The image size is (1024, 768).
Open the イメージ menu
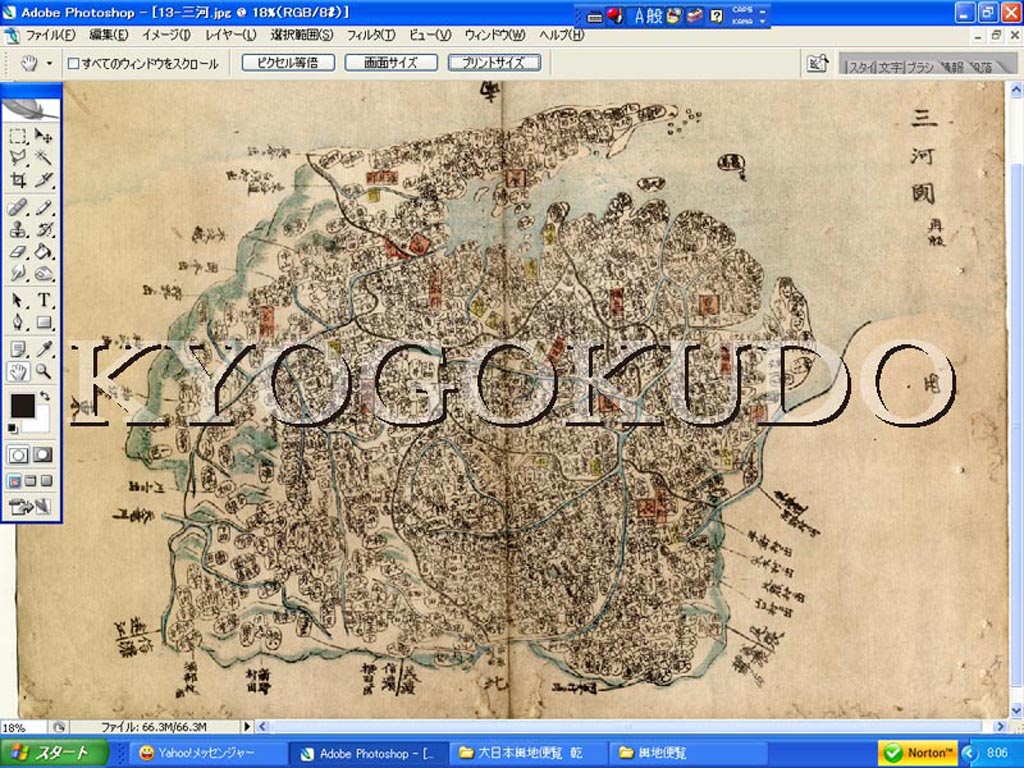(x=166, y=35)
